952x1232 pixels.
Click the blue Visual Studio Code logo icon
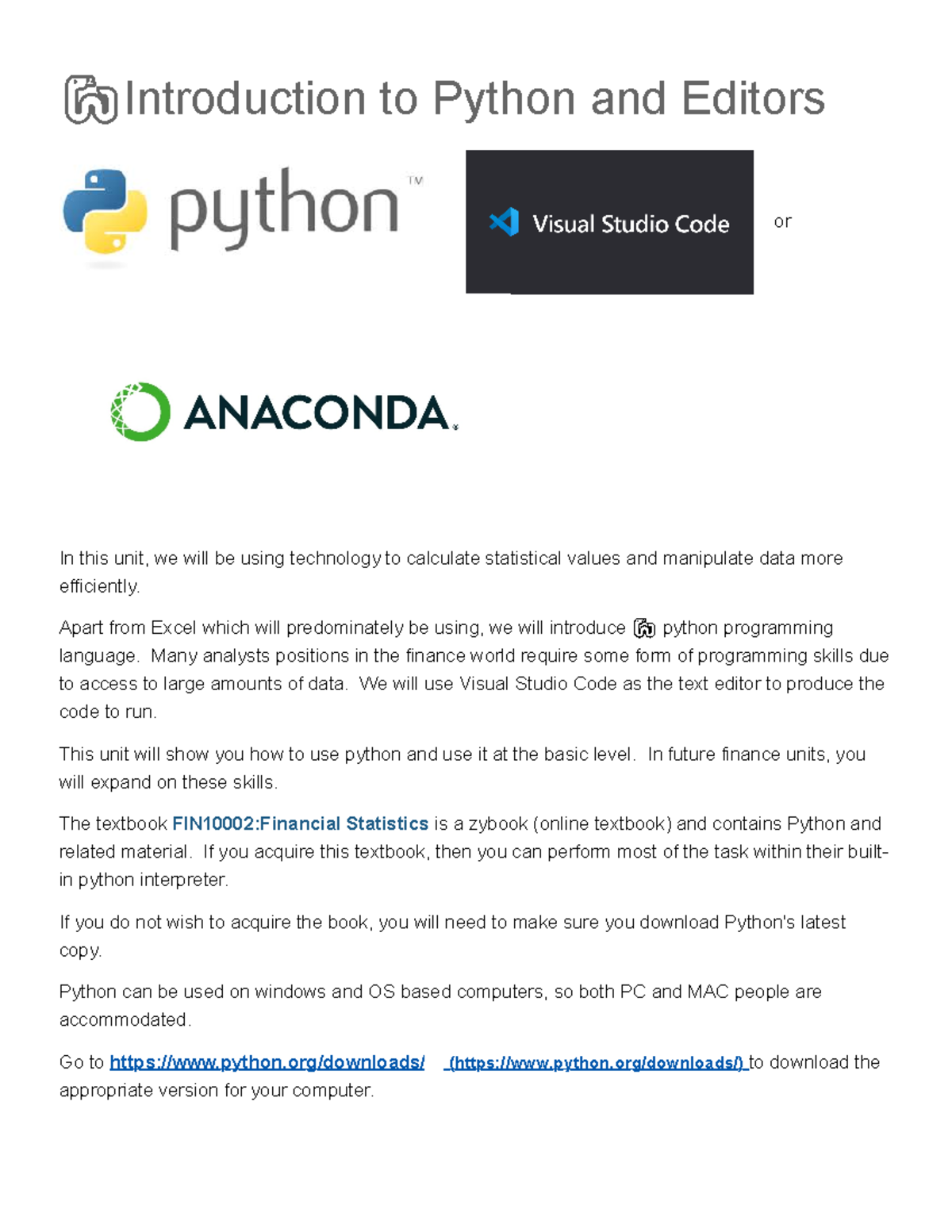(x=505, y=222)
